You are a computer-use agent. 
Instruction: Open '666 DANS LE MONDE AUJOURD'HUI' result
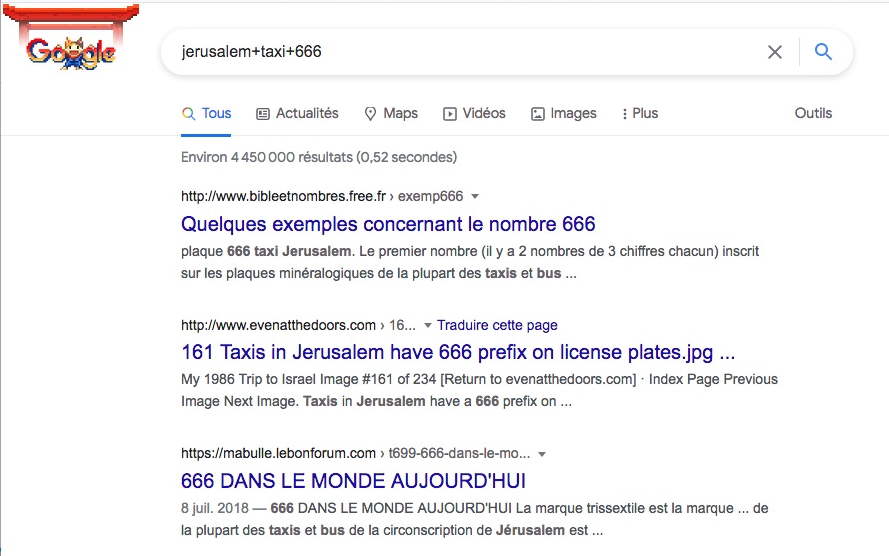click(x=354, y=481)
